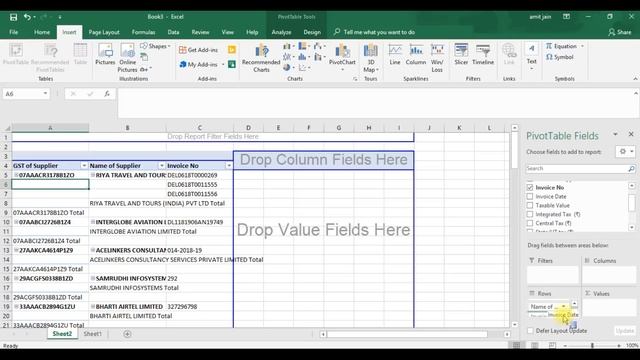Insert a Line sparkline

coord(395,55)
